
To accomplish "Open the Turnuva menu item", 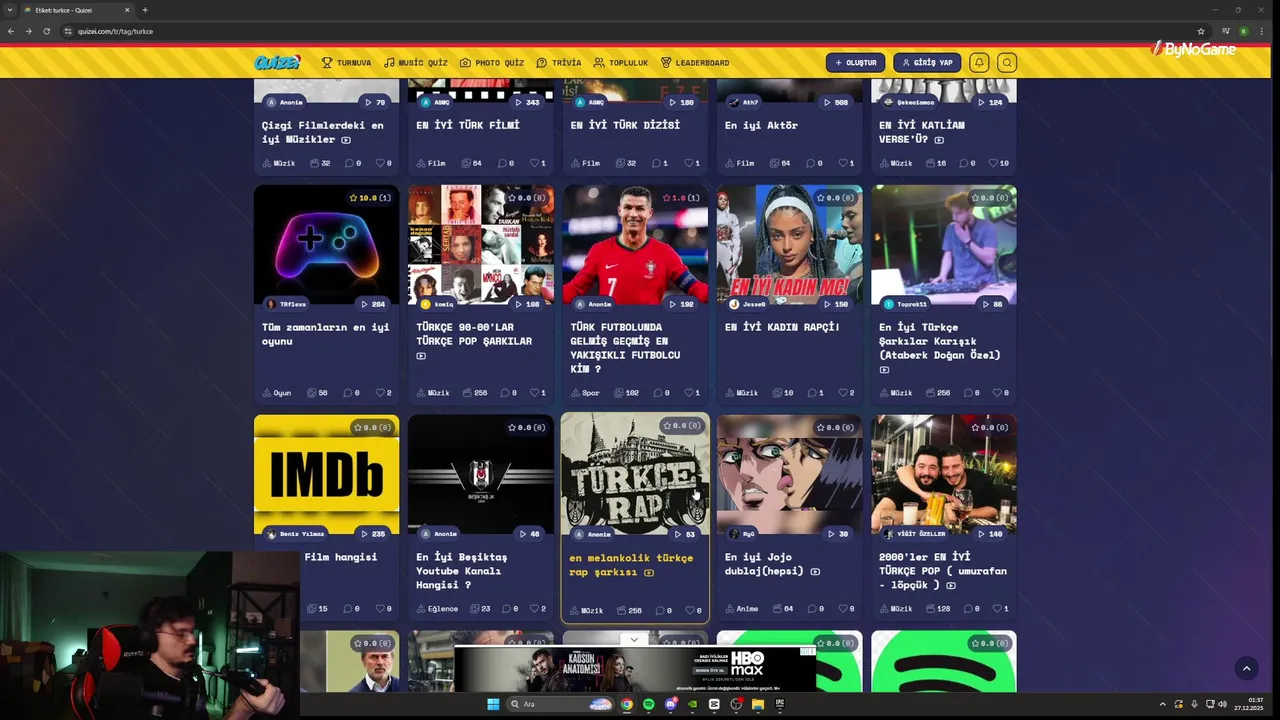I will pos(346,63).
